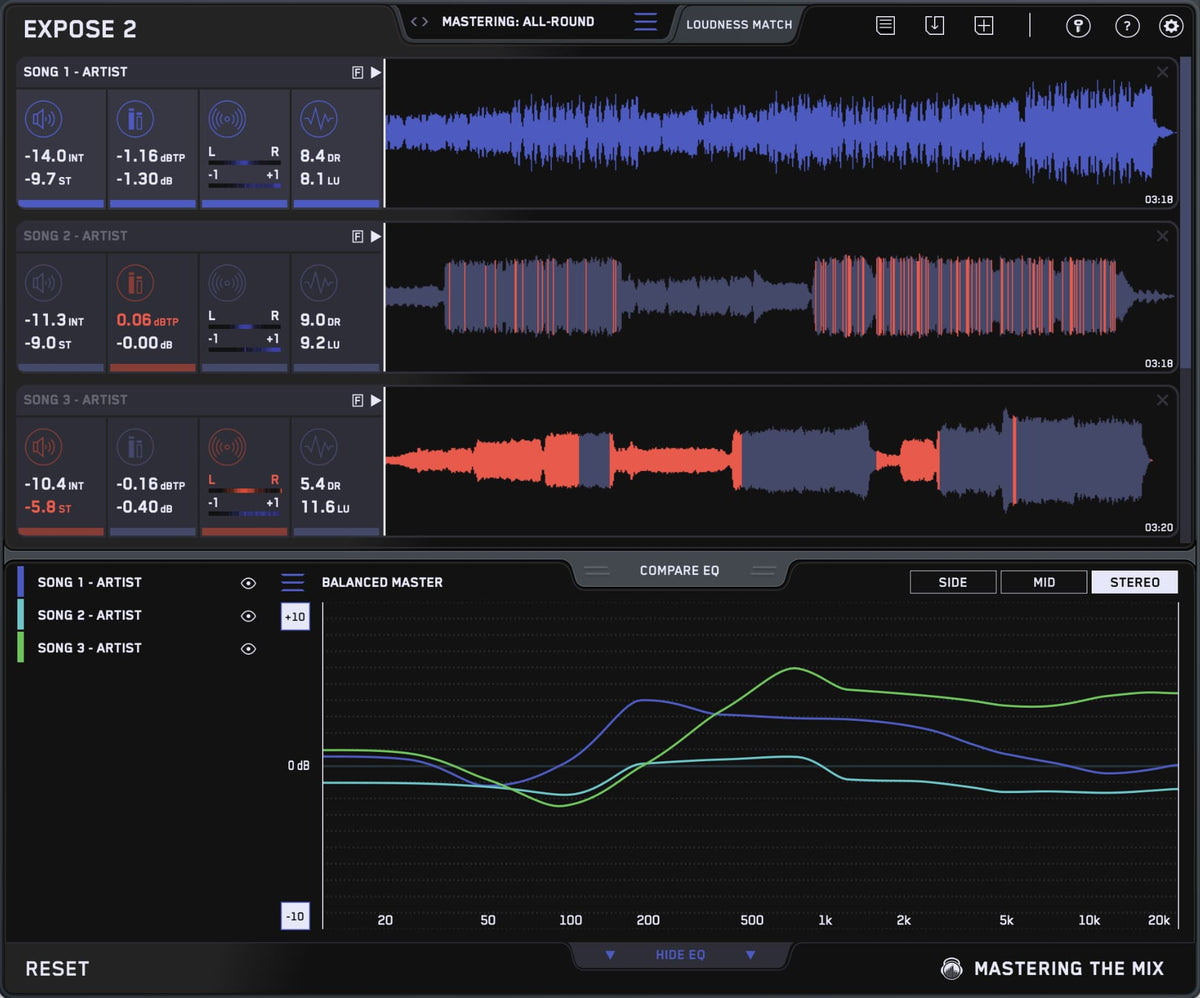The width and height of the screenshot is (1200, 998).
Task: Open Expose 2 settings gear
Action: click(1171, 26)
